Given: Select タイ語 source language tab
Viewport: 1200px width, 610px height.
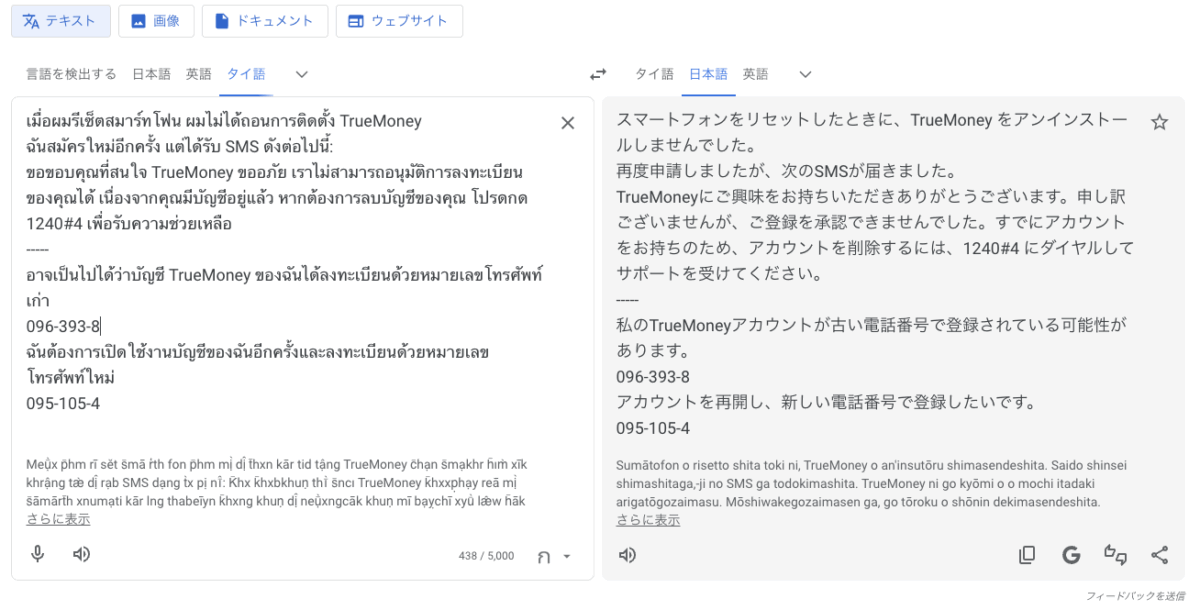Looking at the screenshot, I should coord(246,74).
